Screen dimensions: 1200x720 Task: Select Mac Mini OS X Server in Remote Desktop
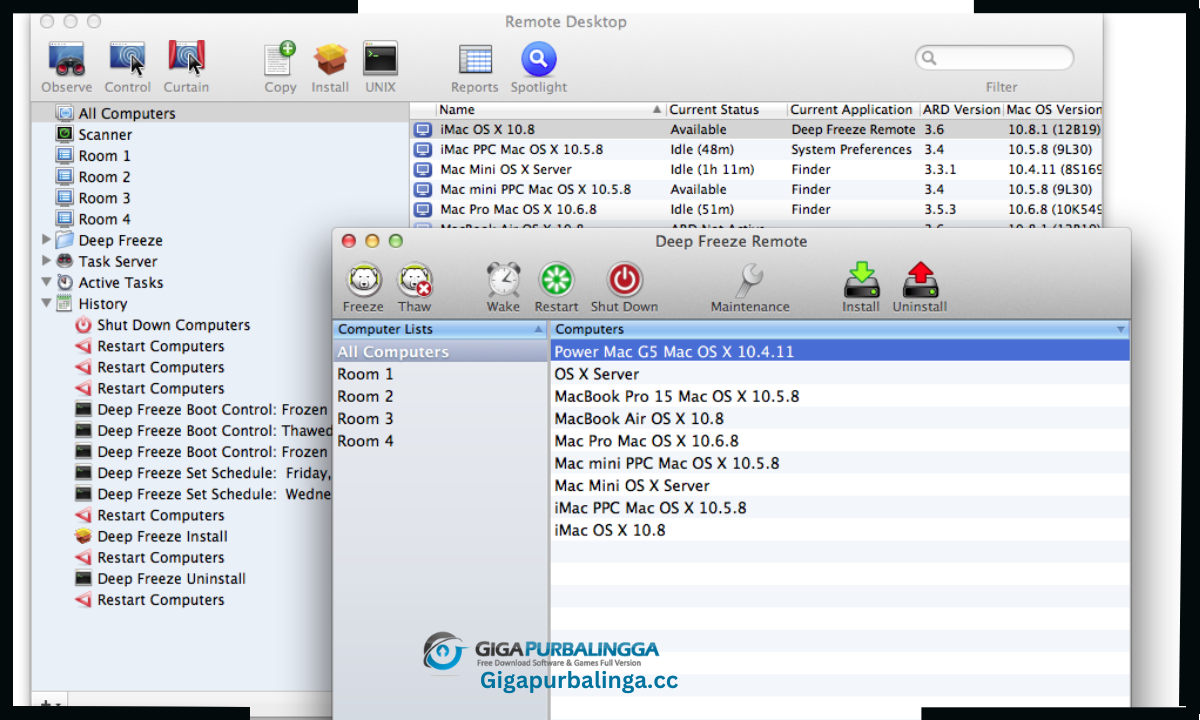pos(757,169)
